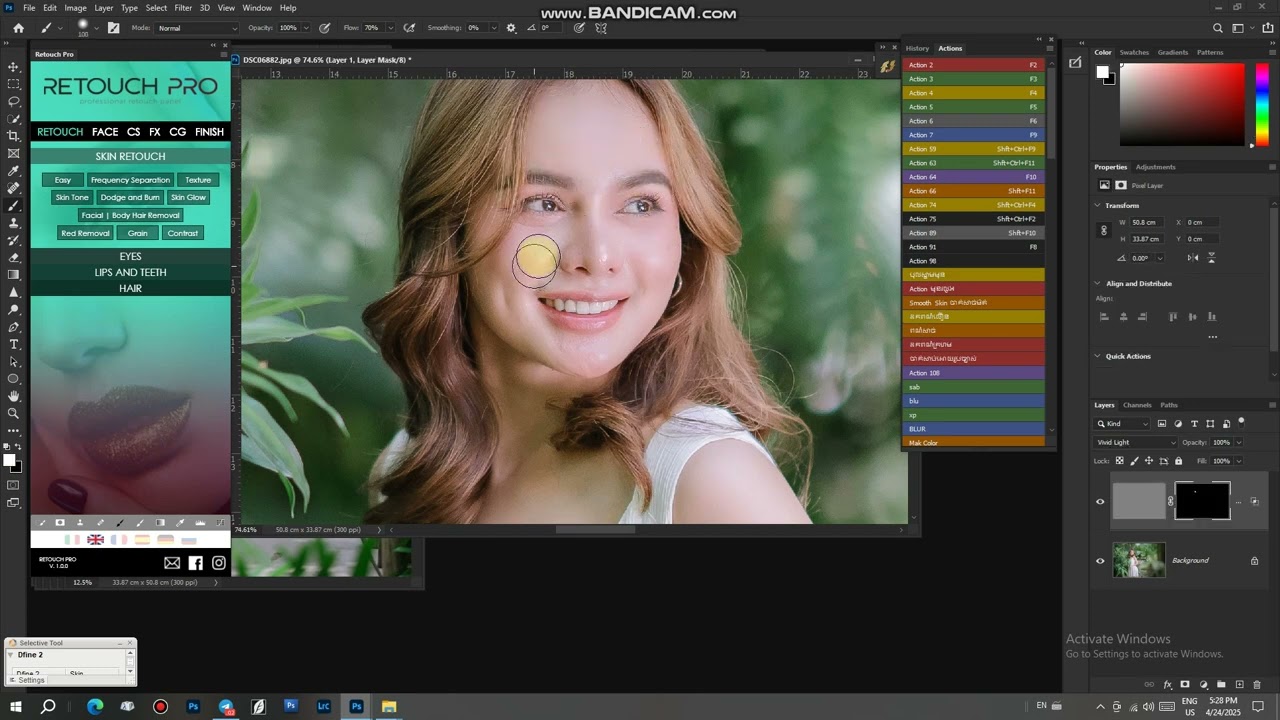Open Retouch Pro Facebook icon
This screenshot has height=720, width=1280.
tap(195, 563)
